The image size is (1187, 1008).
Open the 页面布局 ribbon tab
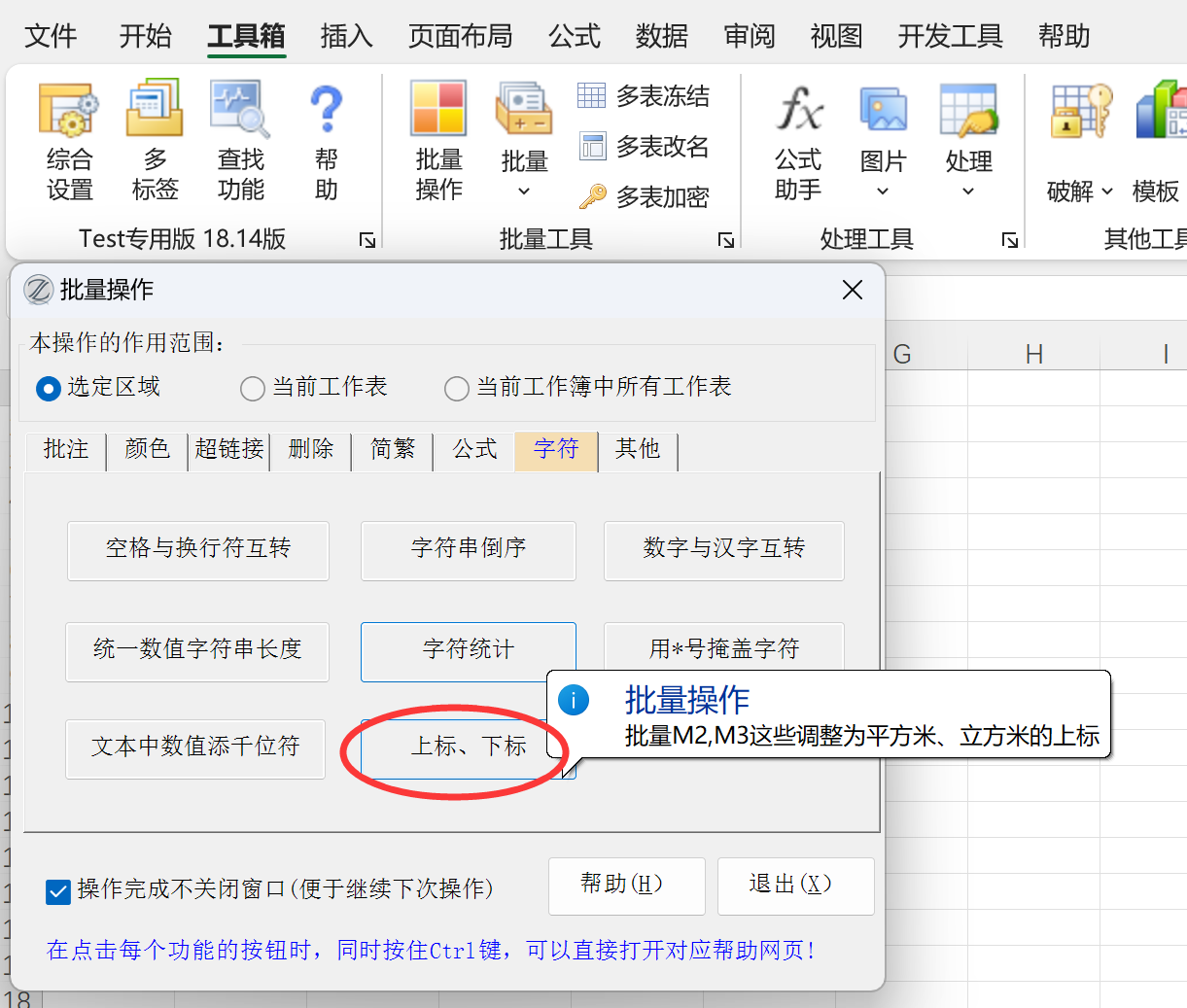point(460,36)
